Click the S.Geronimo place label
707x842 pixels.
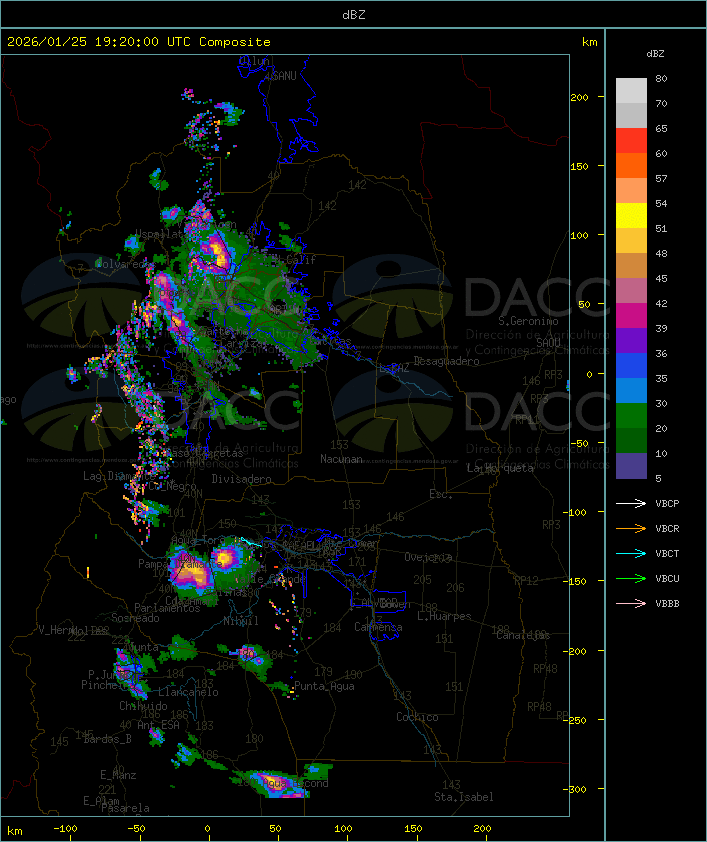click(x=528, y=321)
